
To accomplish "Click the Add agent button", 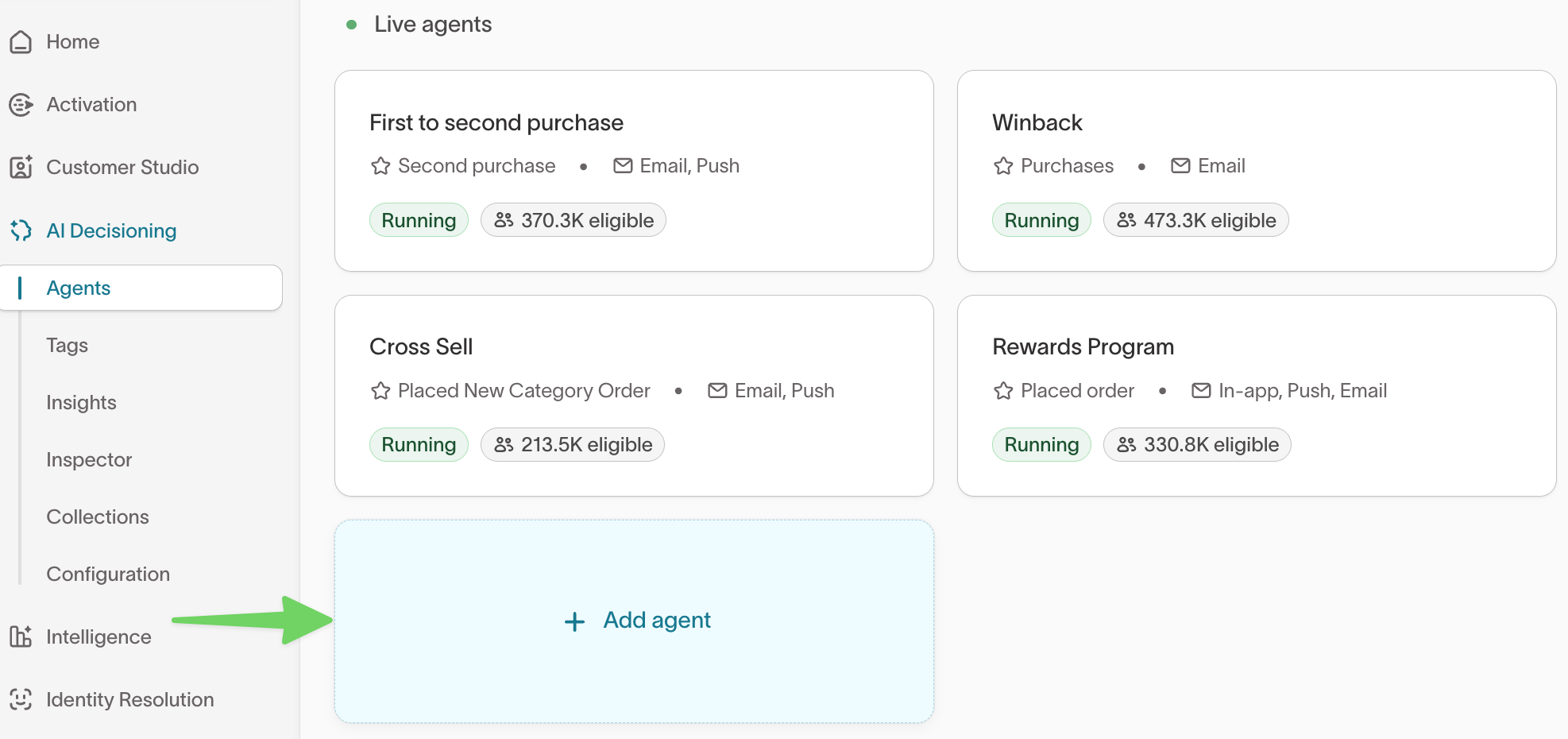I will pos(635,620).
